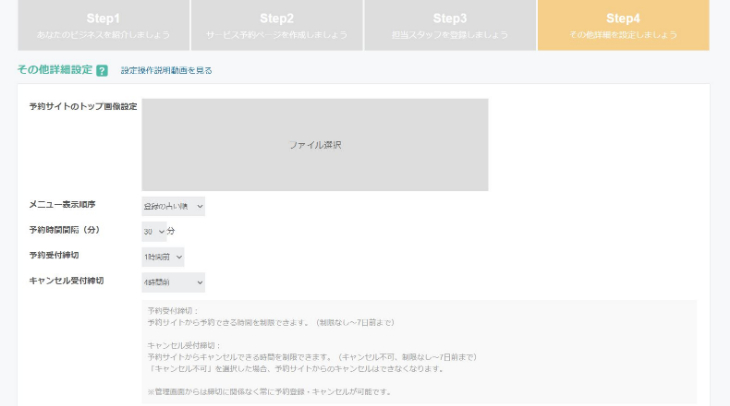Go to the Step1 business introduction tab
The image size is (730, 406).
[103, 25]
